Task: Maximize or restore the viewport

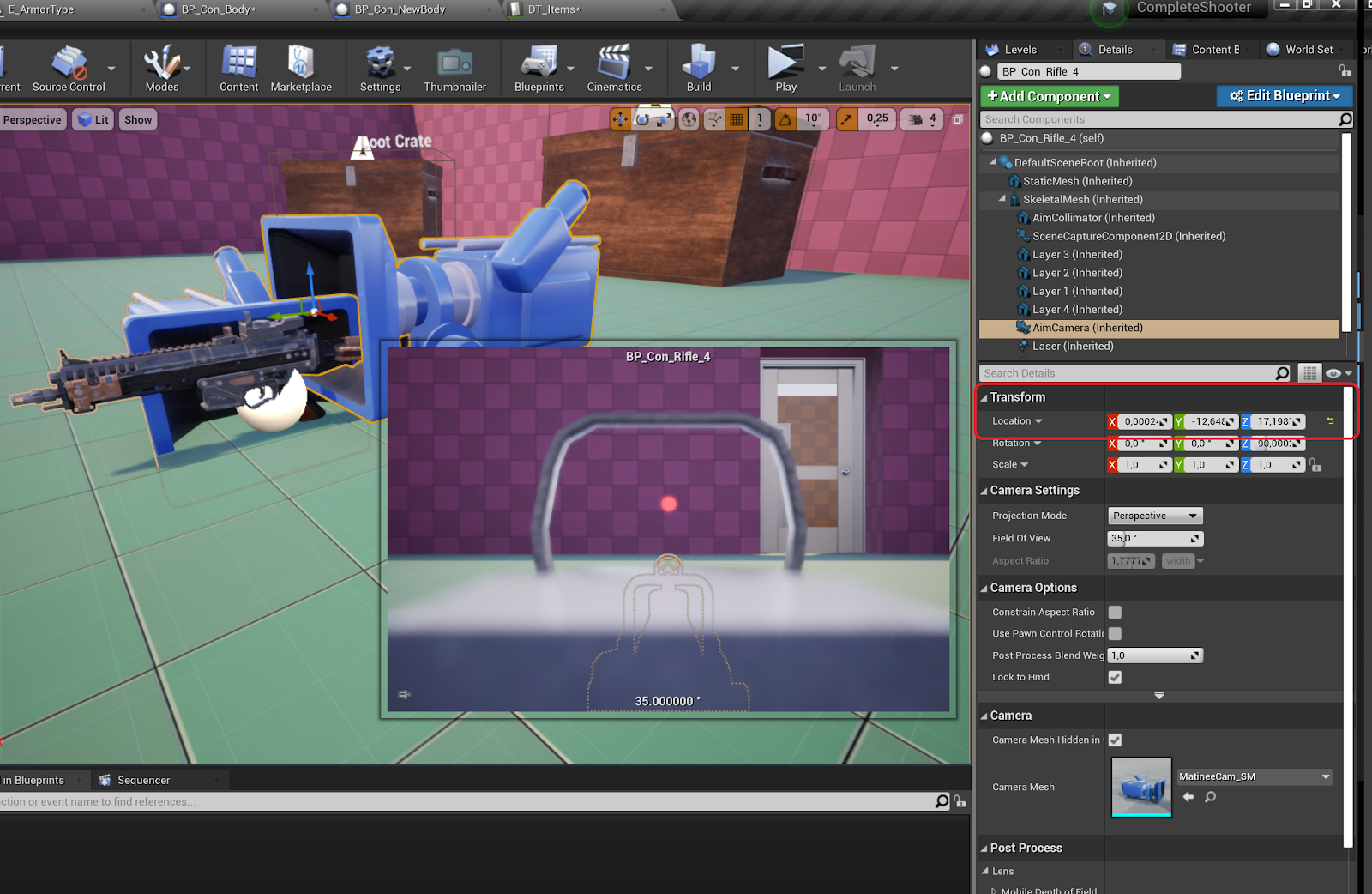Action: [958, 119]
